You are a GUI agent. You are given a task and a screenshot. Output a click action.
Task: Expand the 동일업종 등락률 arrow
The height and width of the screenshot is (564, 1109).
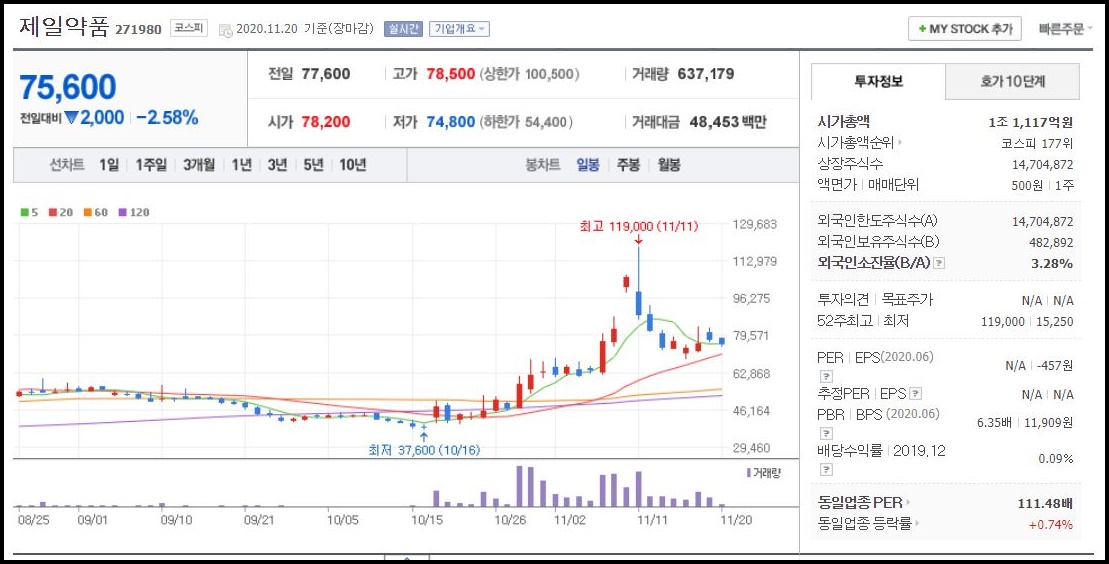coord(917,524)
